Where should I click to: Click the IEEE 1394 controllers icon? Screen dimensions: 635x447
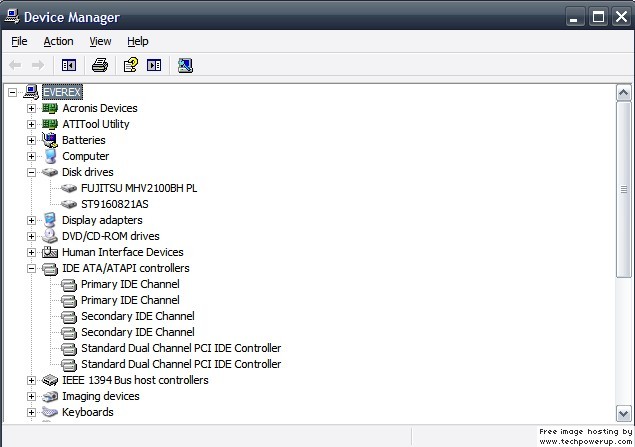point(50,380)
